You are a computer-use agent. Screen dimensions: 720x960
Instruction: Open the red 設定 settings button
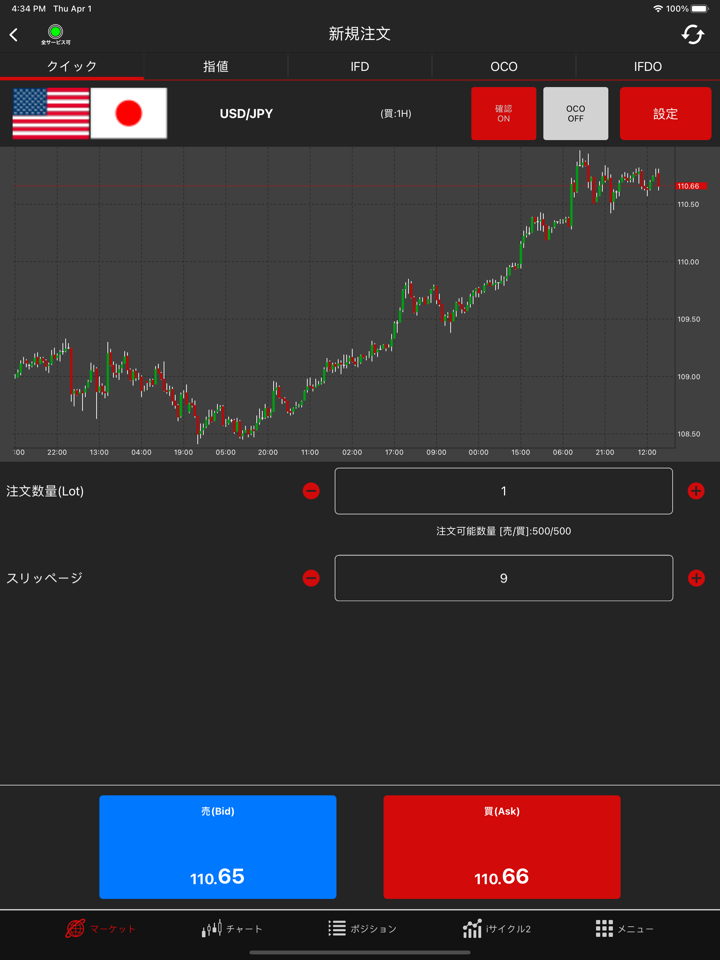[x=666, y=113]
